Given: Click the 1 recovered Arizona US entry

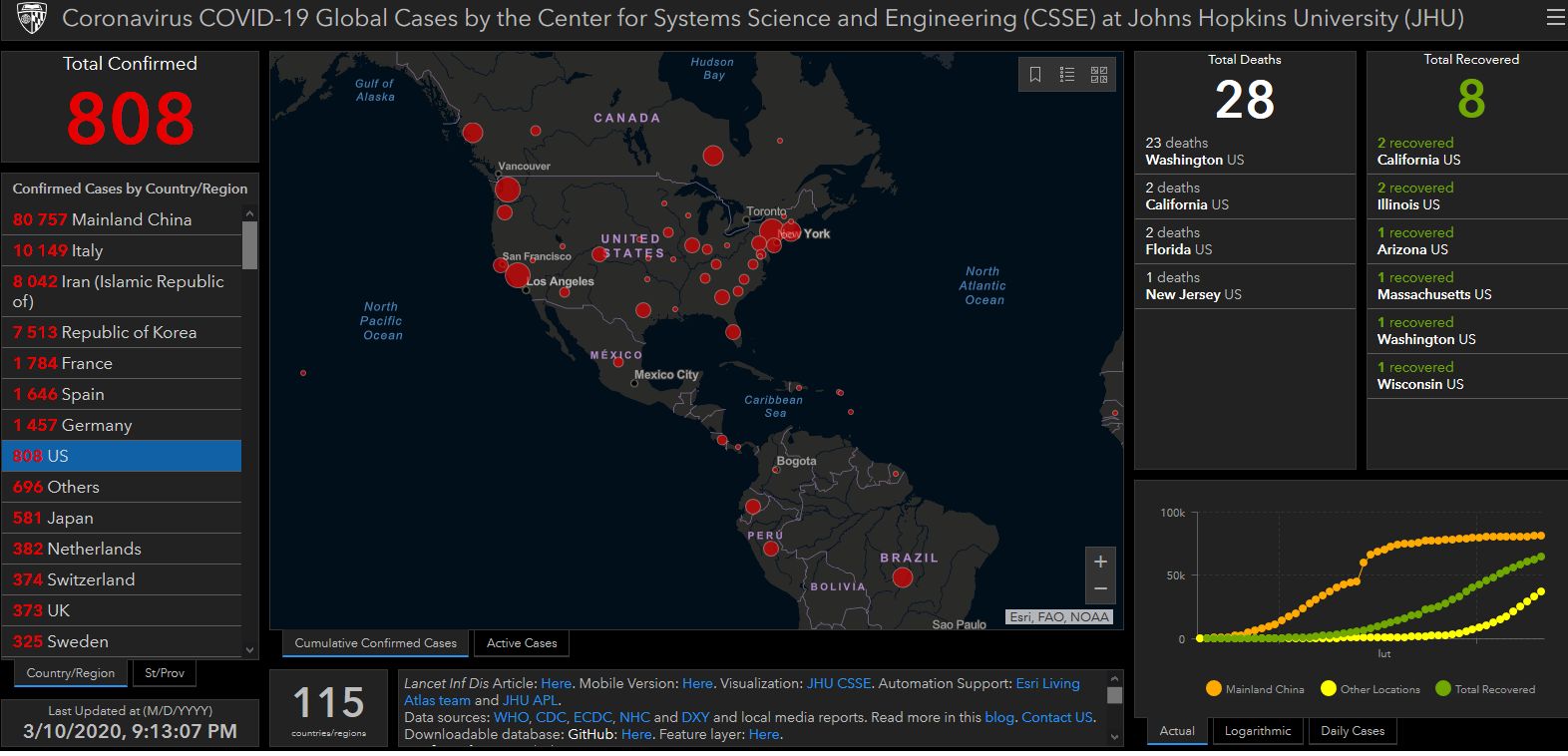Looking at the screenshot, I should 1467,241.
